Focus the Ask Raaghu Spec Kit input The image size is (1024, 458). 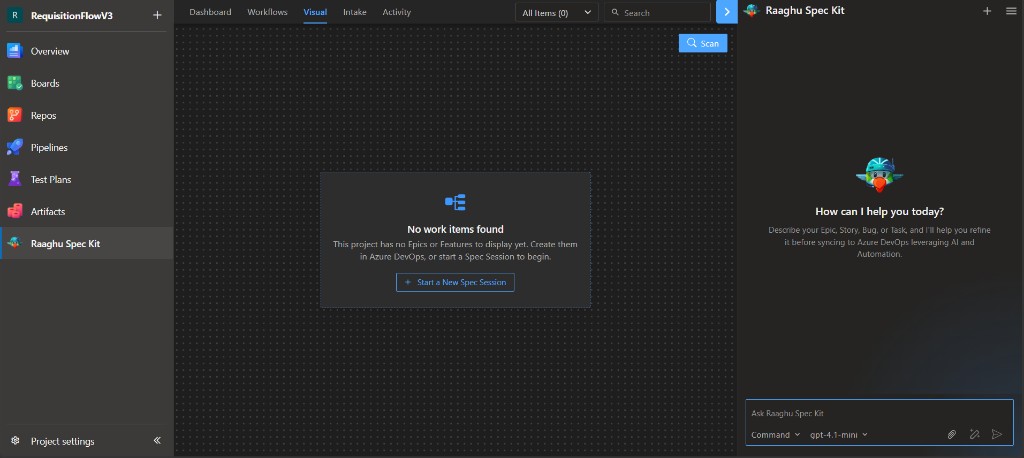click(879, 414)
